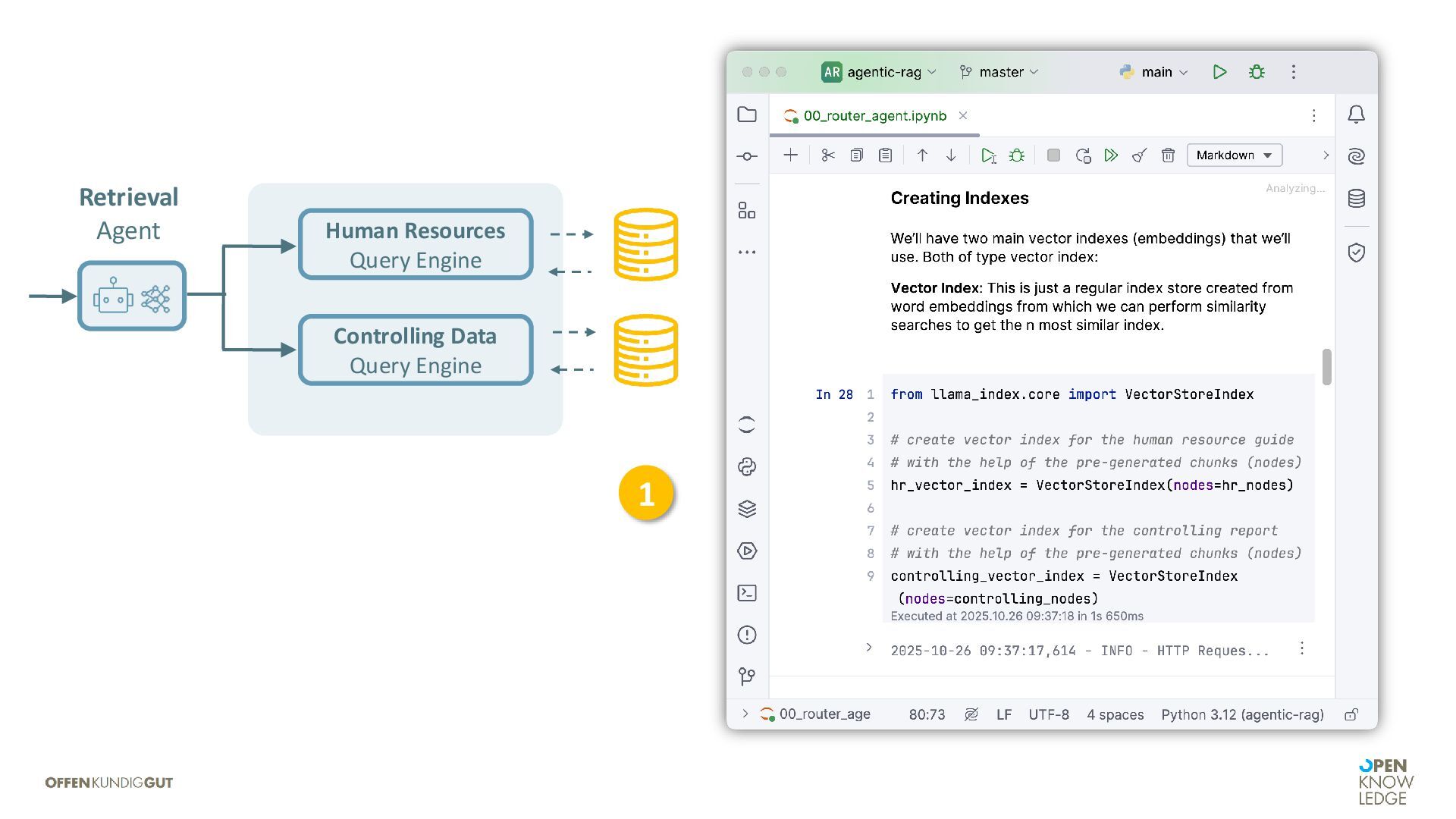The image size is (1456, 819).
Task: Open the master branch dropdown
Action: click(x=999, y=72)
